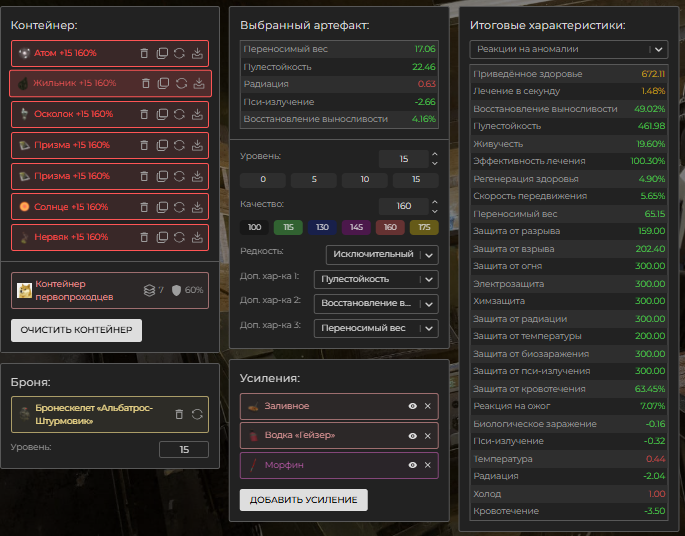Click the Уровень input field showing 15
685x536 pixels.
[x=404, y=159]
